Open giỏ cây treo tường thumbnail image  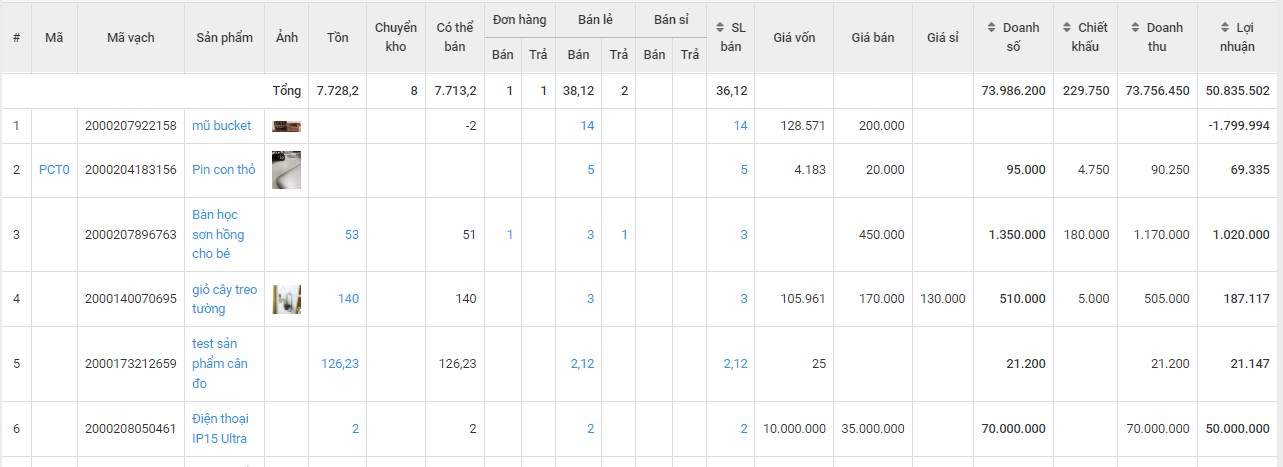point(286,299)
